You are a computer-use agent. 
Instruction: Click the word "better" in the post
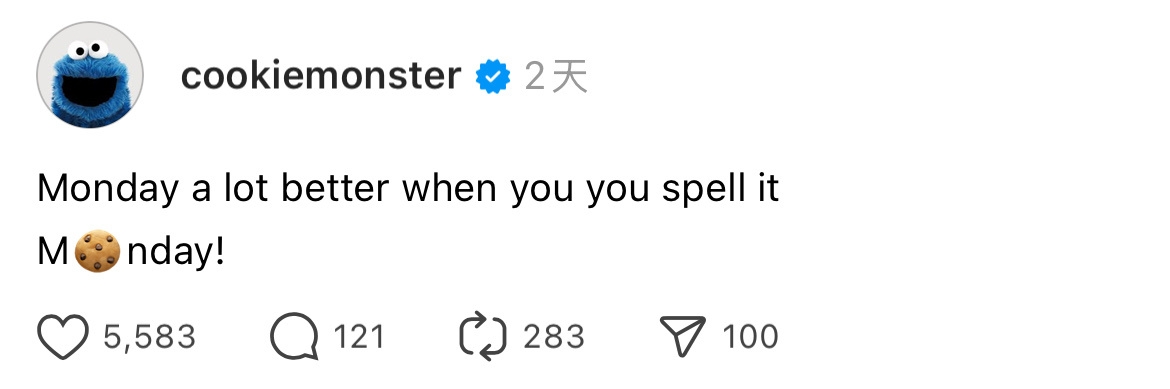point(335,189)
